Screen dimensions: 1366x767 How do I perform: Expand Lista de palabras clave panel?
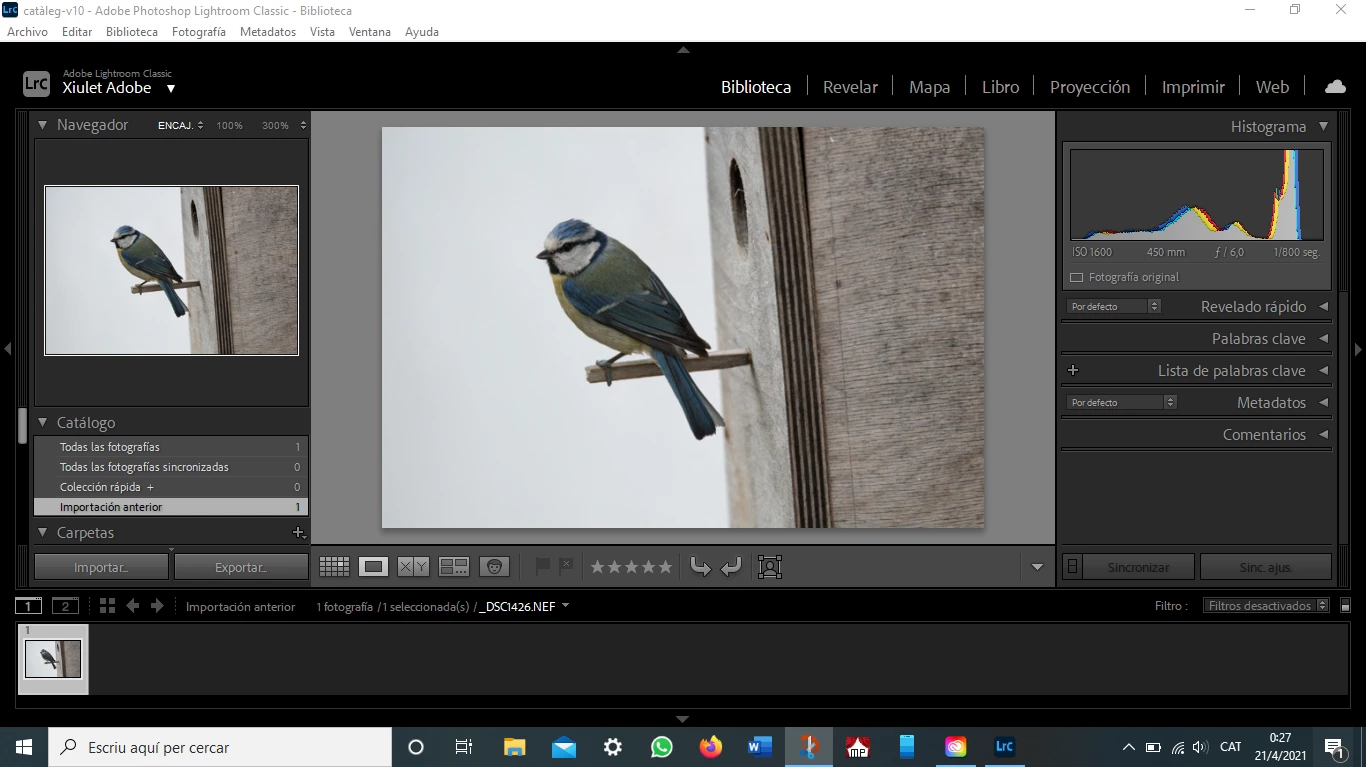click(x=1323, y=371)
